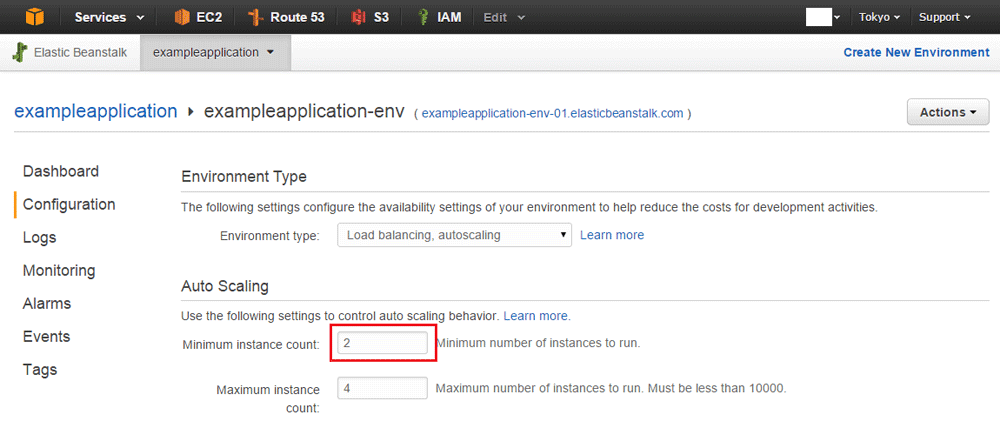Open the account name dropdown
Image resolution: width=1000 pixels, height=428 pixels.
[823, 17]
